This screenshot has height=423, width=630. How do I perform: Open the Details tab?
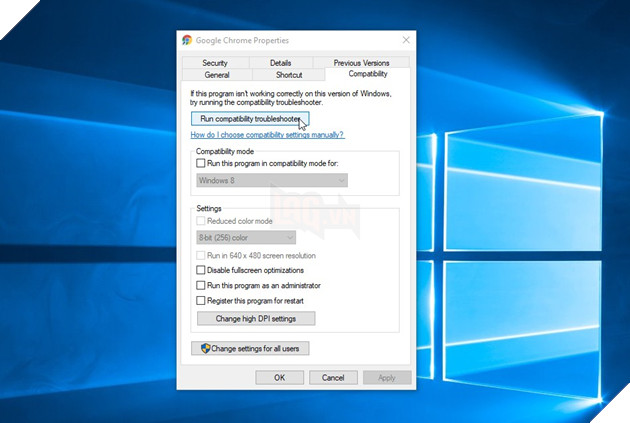pyautogui.click(x=280, y=63)
